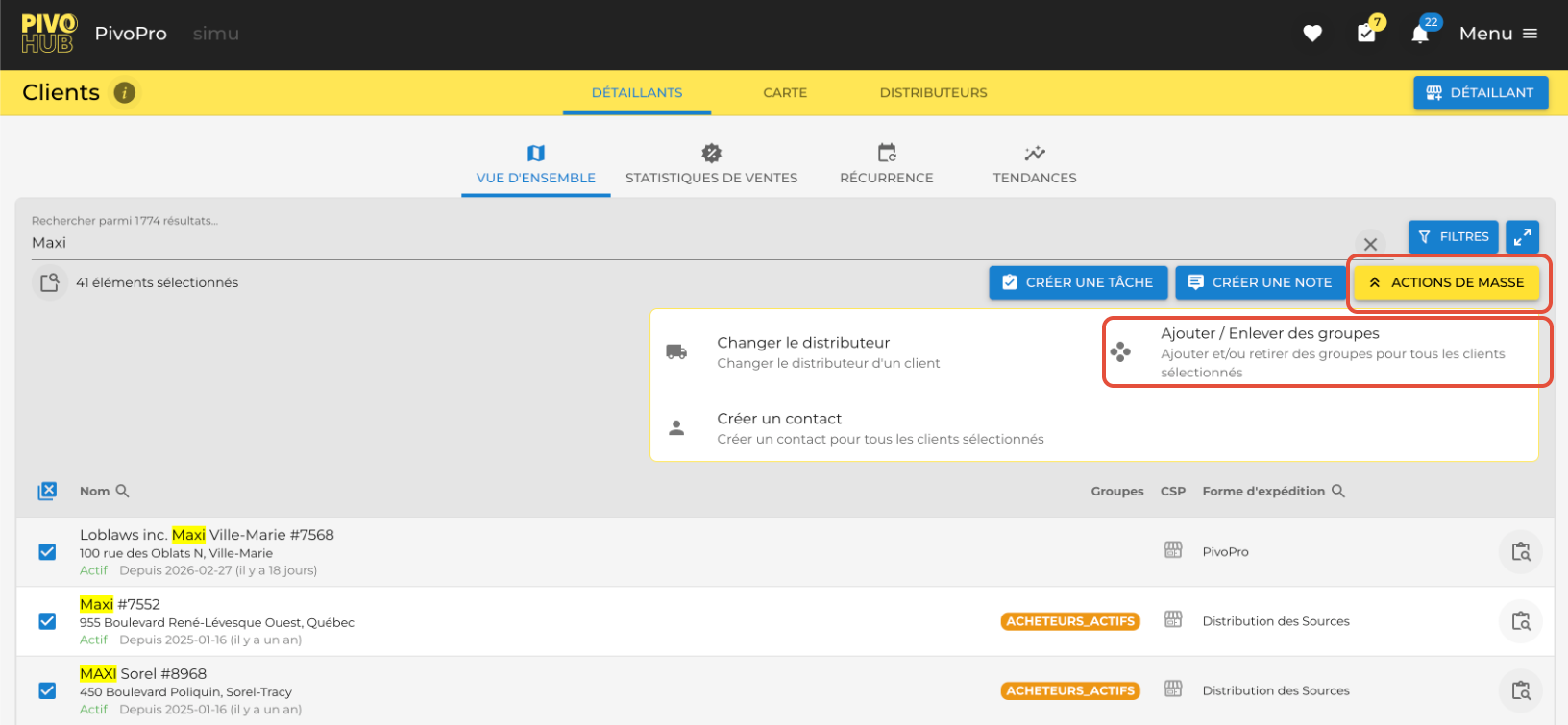Click the deselect all icon in header
This screenshot has height=725, width=1568.
click(47, 491)
